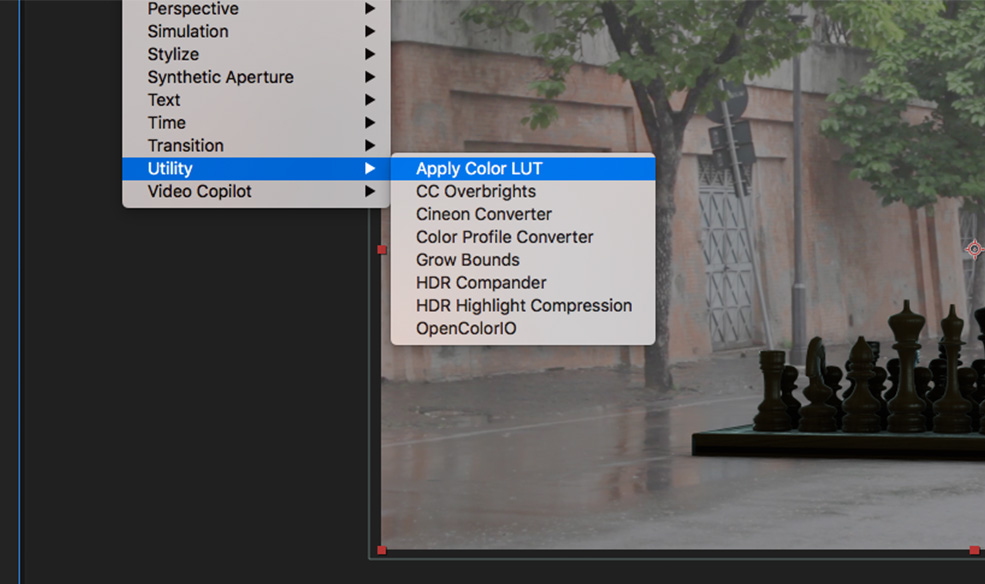
Task: Open the Time effects submenu
Action: click(x=256, y=122)
